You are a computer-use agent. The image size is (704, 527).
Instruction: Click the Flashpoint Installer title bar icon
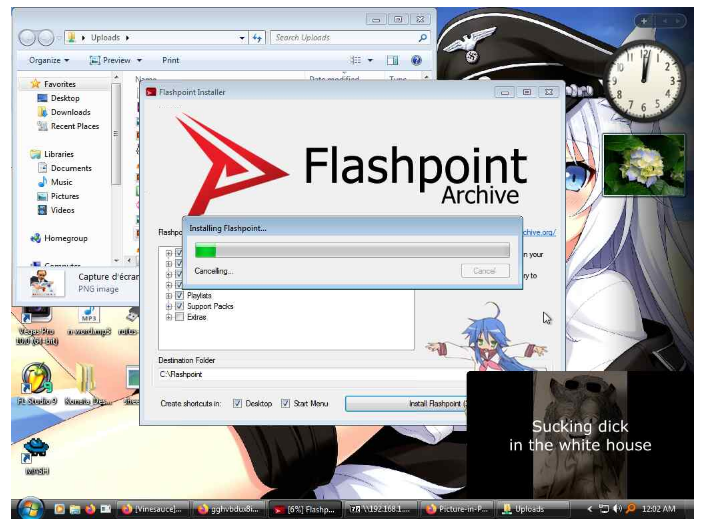point(150,92)
